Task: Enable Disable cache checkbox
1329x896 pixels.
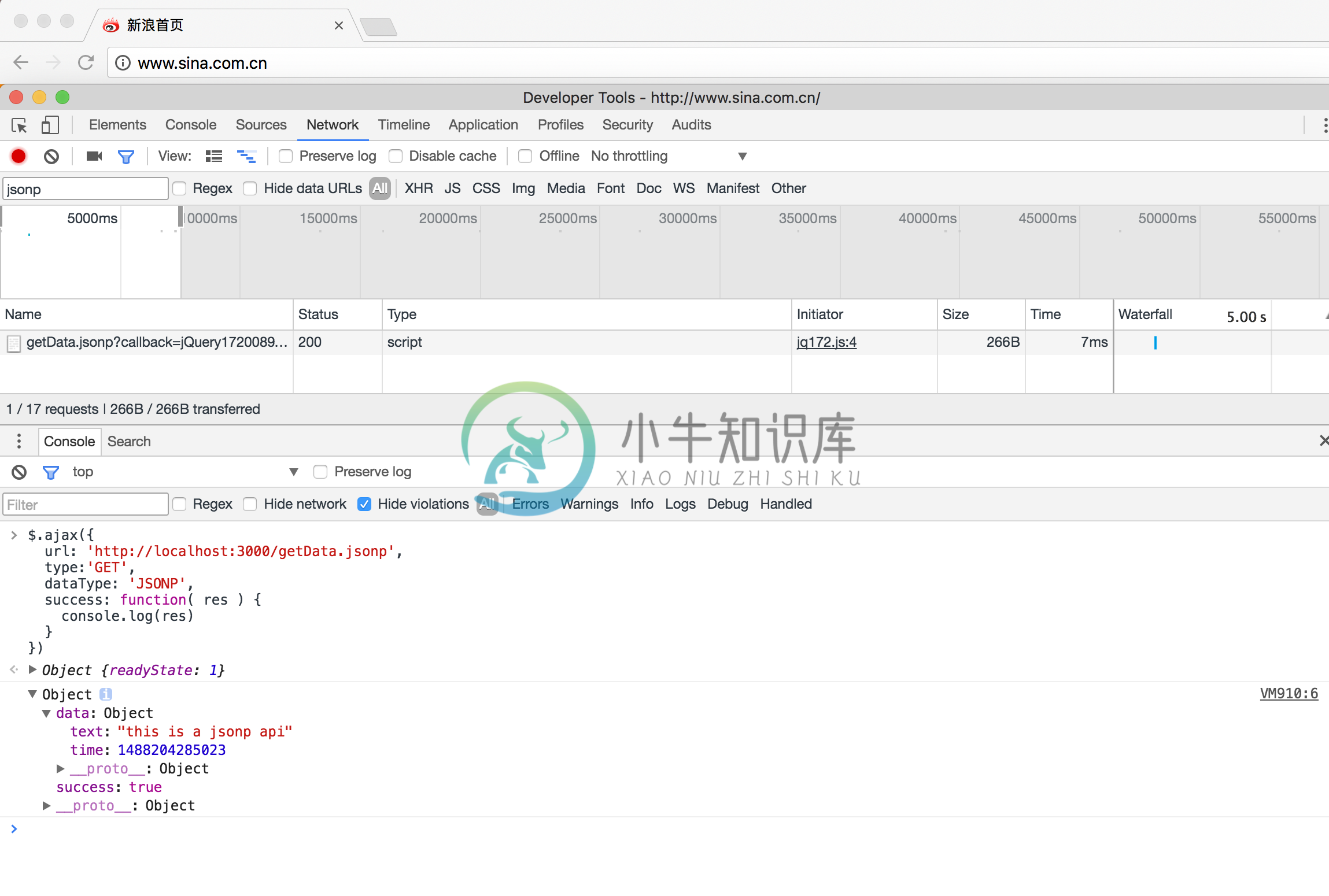Action: 396,156
